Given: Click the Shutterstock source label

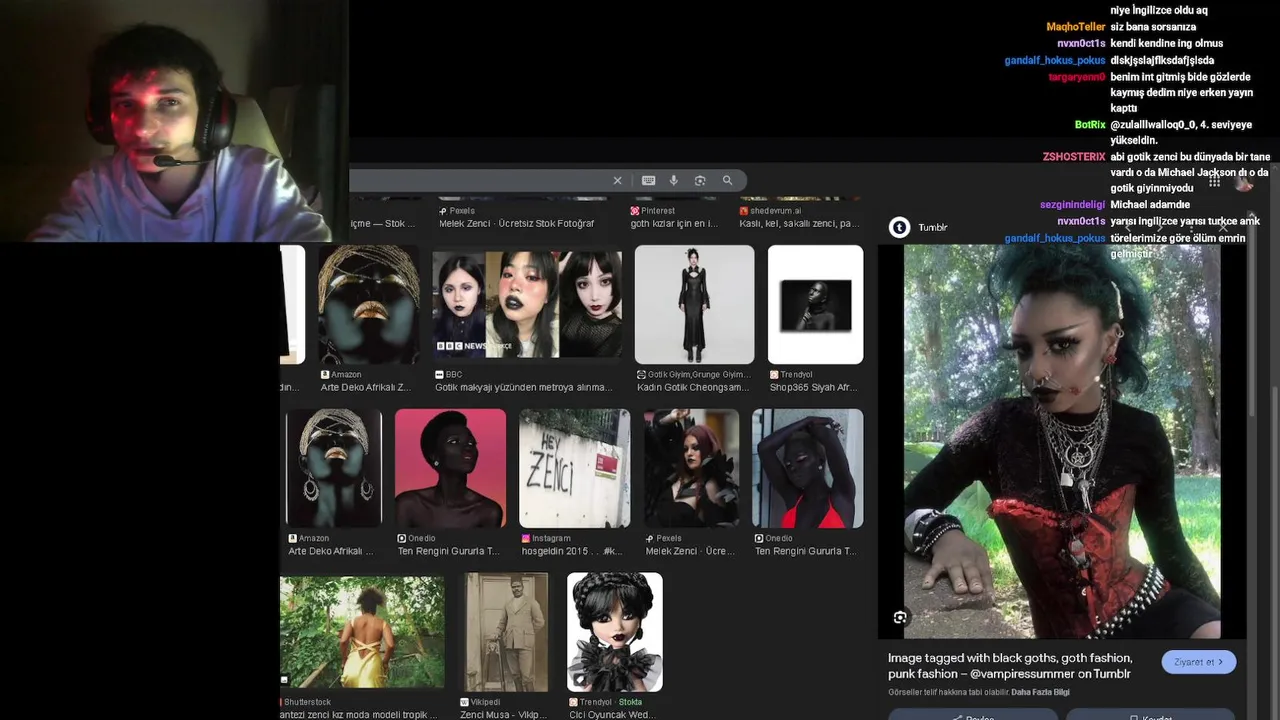Looking at the screenshot, I should 306,702.
